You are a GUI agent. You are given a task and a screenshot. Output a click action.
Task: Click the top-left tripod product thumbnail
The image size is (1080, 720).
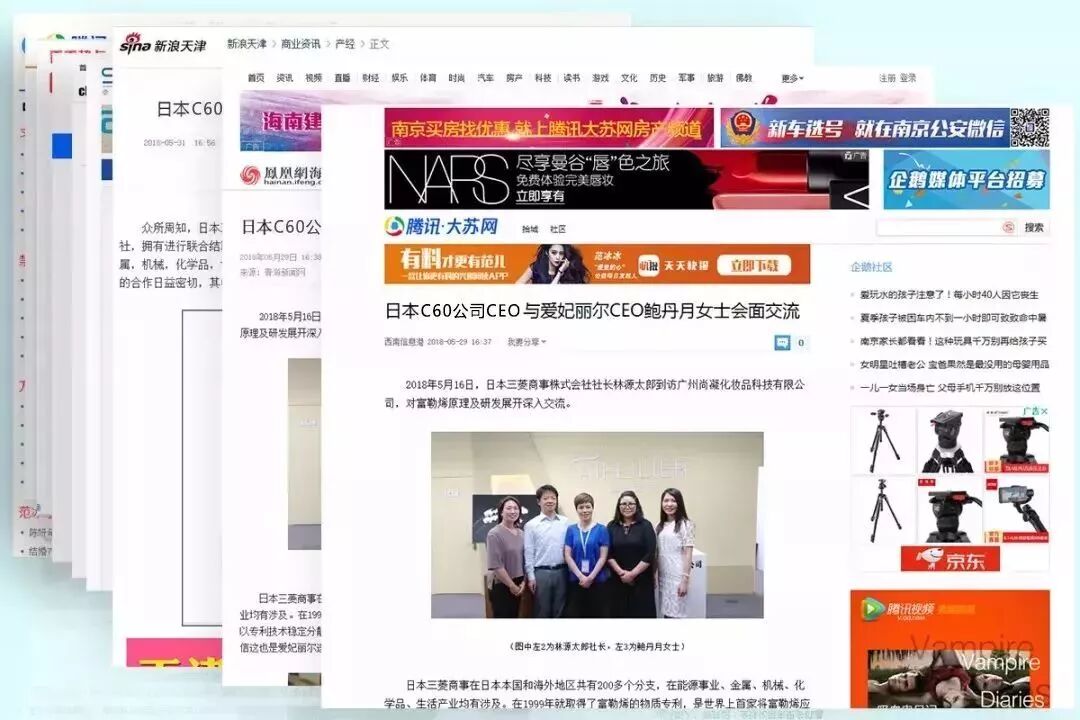tap(883, 440)
